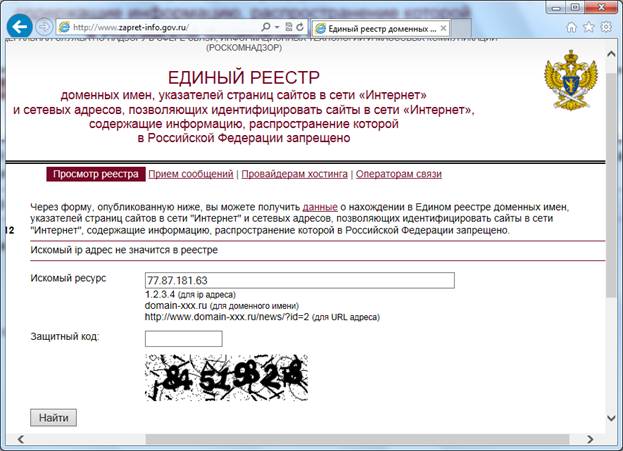Click the vertical scrollbar down arrow
The image size is (623, 451).
pyautogui.click(x=611, y=418)
